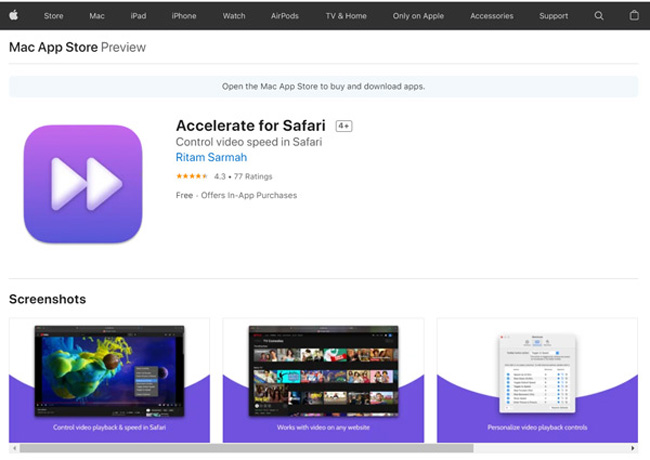Click the Apple logo in the navigation bar
The width and height of the screenshot is (650, 460).
coord(14,16)
